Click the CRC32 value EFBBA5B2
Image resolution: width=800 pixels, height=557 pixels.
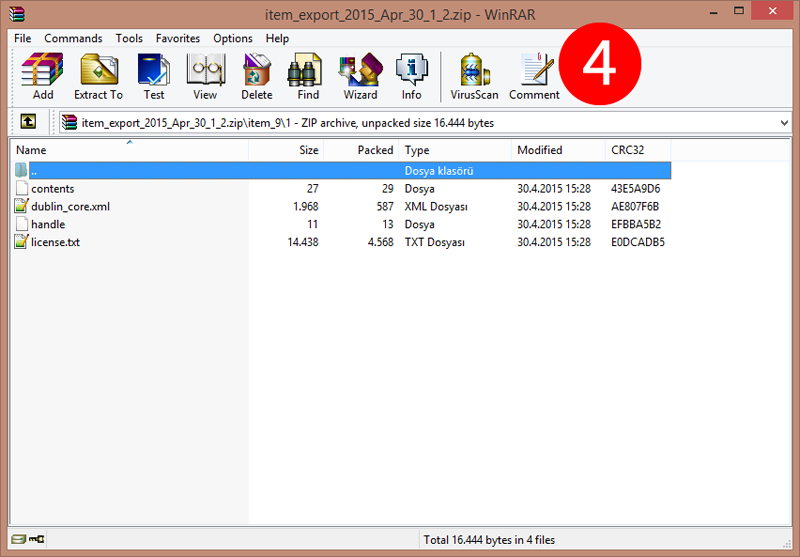[x=636, y=224]
